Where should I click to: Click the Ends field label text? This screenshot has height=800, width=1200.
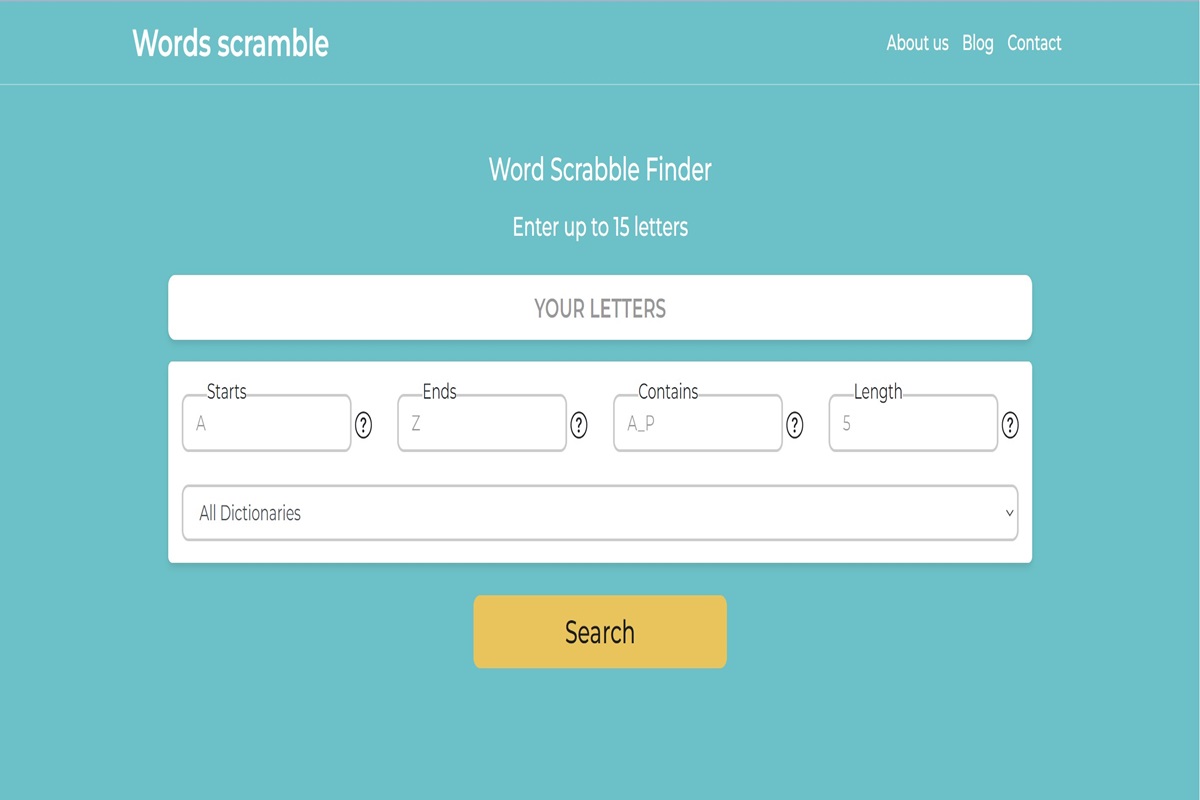[439, 392]
